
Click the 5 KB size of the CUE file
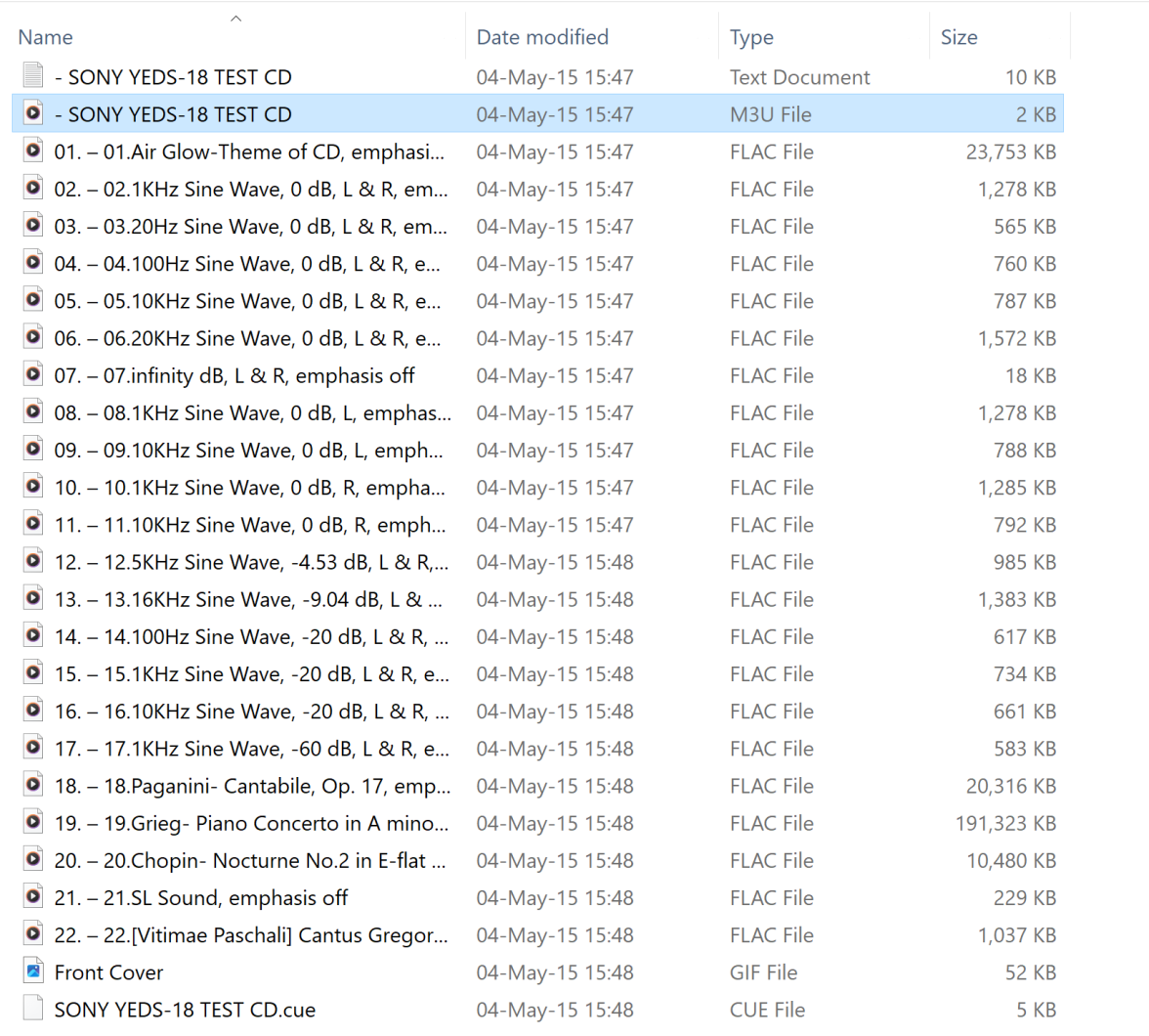pyautogui.click(x=1036, y=1011)
